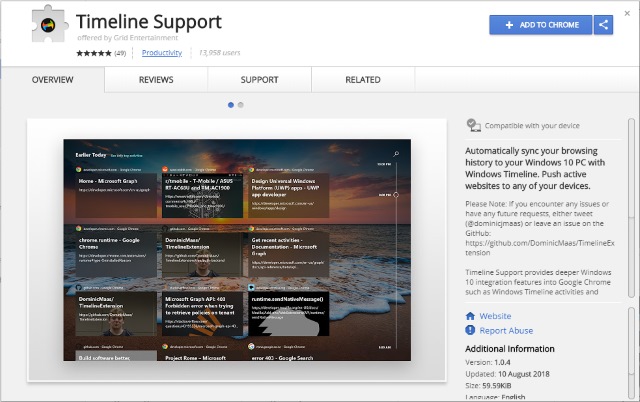Open the Website link
640x402 pixels.
(x=496, y=316)
